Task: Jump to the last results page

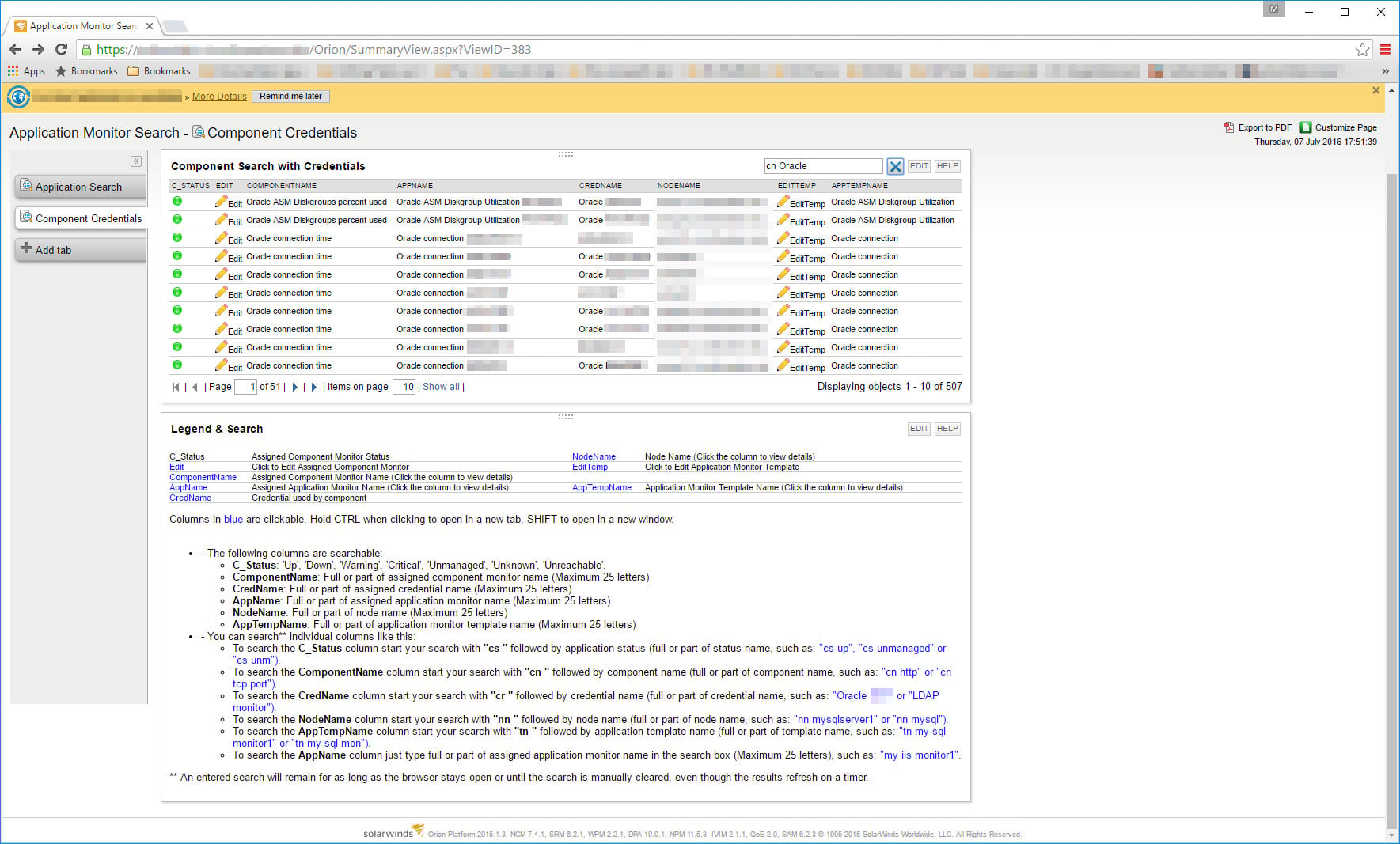Action: tap(314, 387)
